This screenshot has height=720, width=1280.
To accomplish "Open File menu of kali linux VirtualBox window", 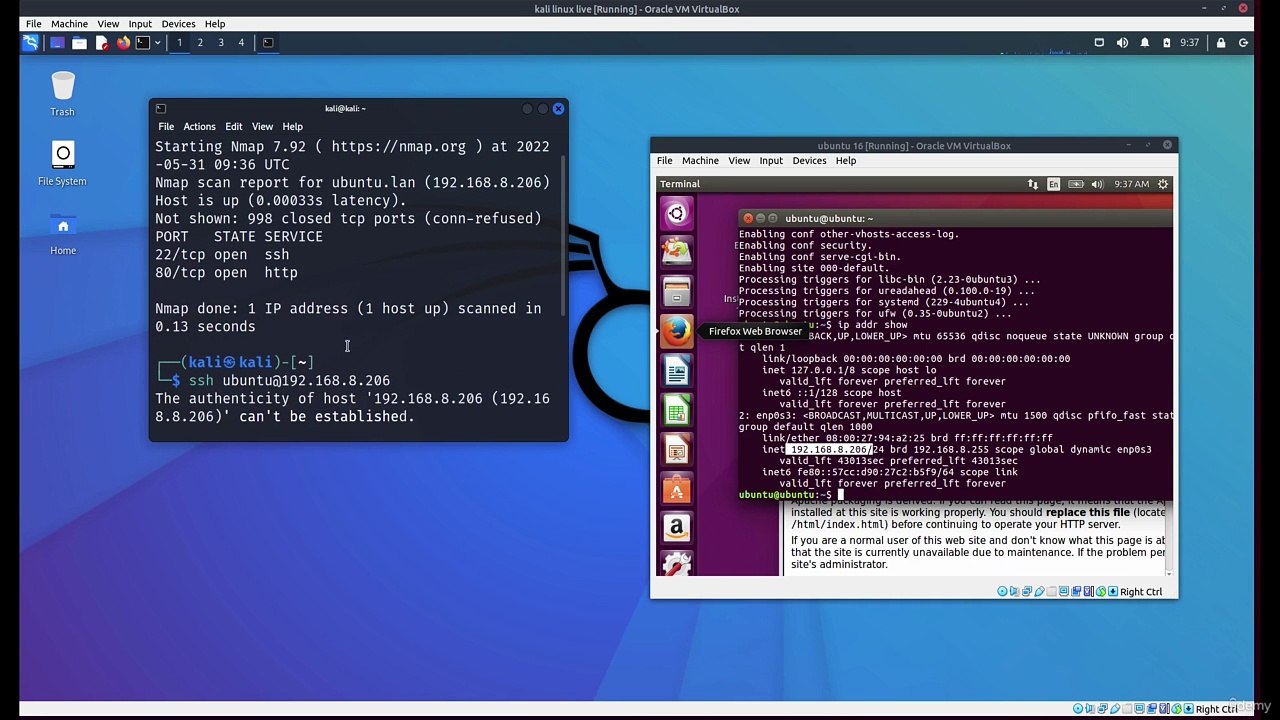I will 33,23.
